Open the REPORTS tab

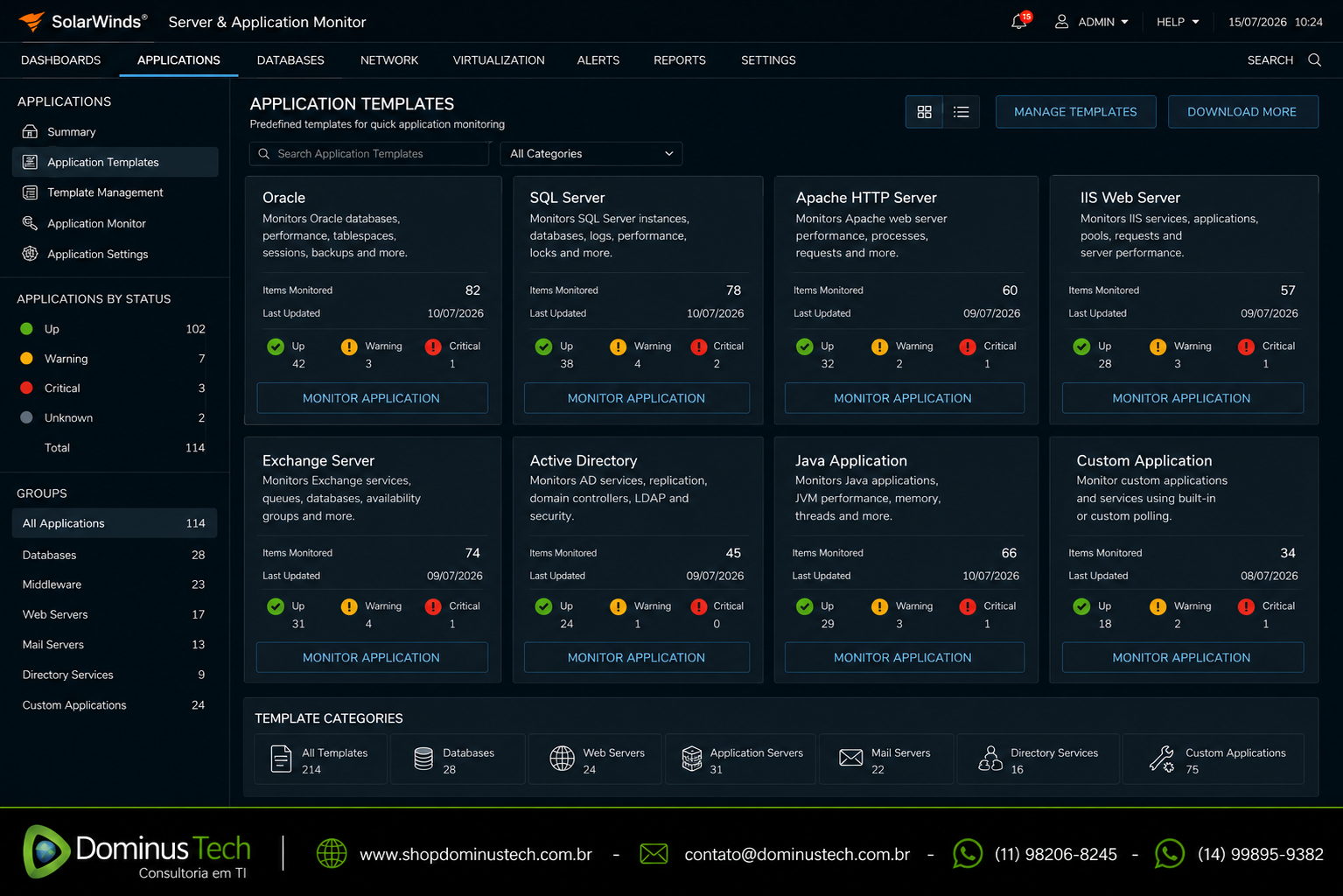coord(680,59)
